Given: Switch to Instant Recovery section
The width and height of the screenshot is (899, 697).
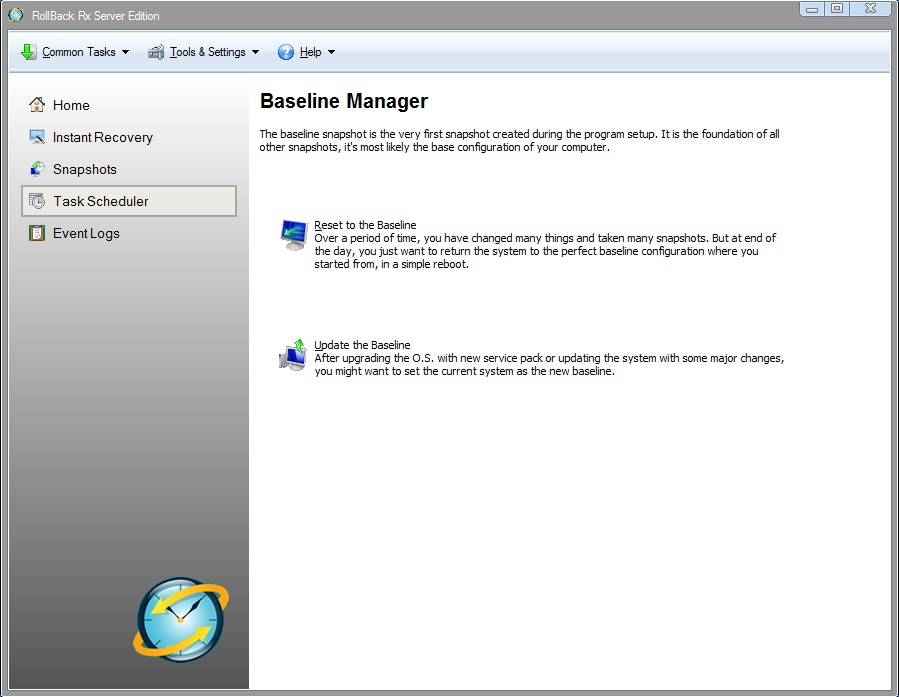Looking at the screenshot, I should coord(103,138).
